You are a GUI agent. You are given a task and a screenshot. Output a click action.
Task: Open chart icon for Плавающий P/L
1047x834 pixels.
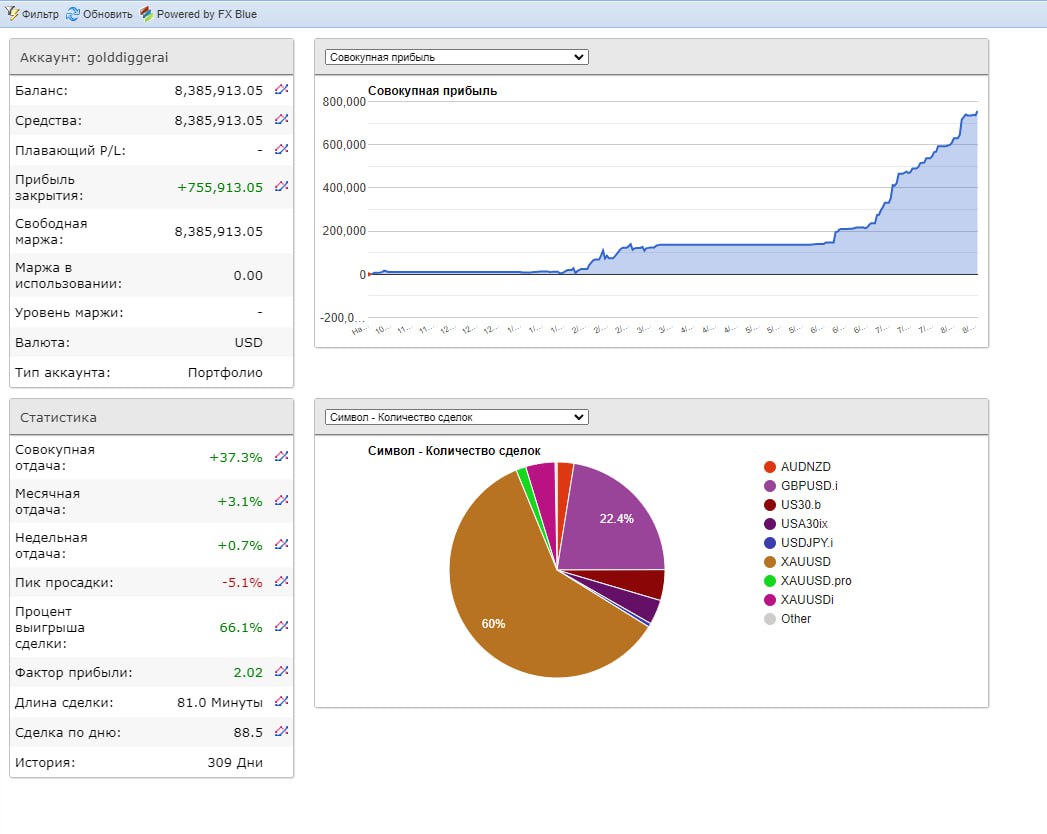tap(281, 150)
